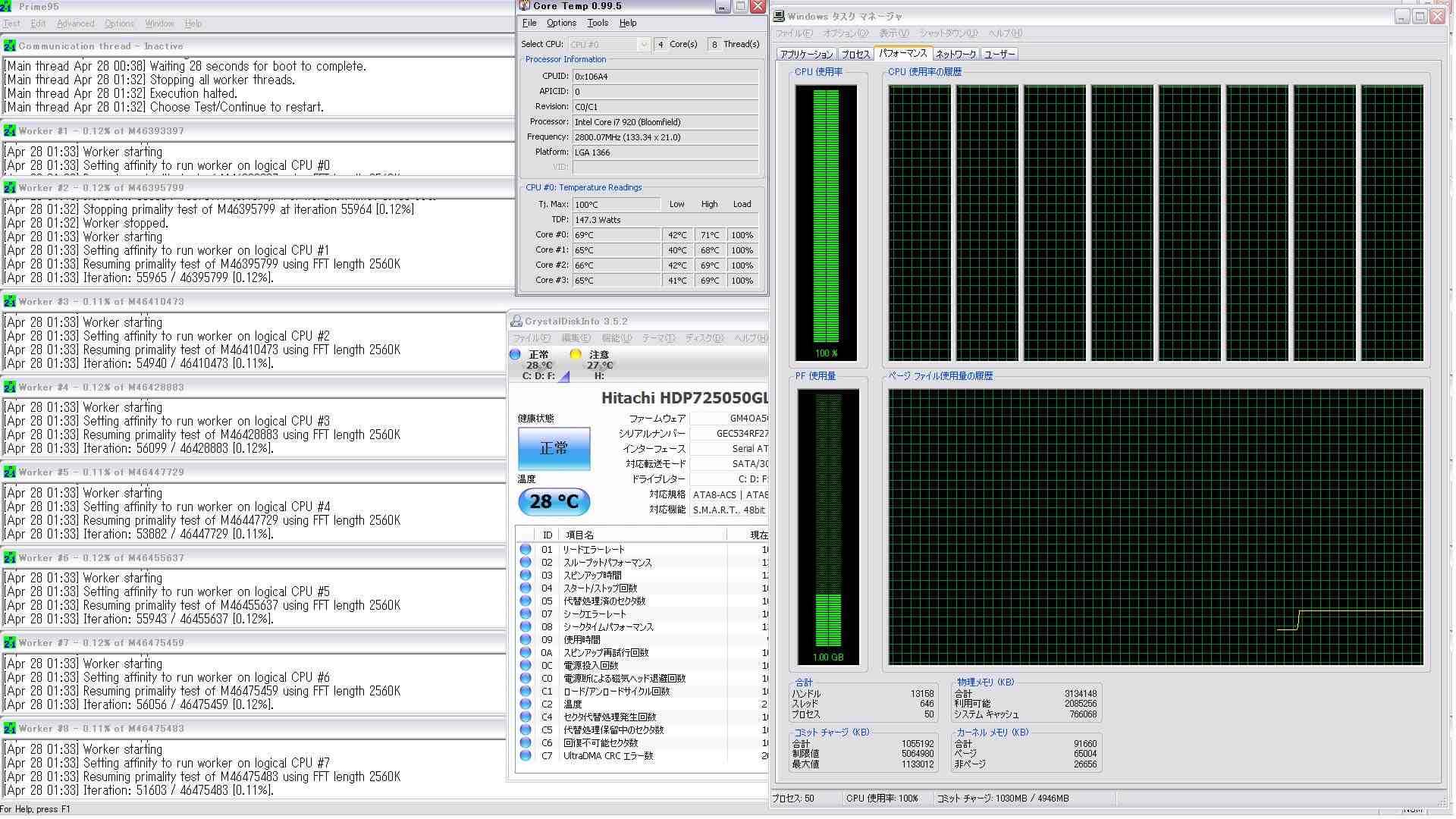Click the Task Manager title bar icon
The height and width of the screenshot is (819, 1456).
[779, 16]
